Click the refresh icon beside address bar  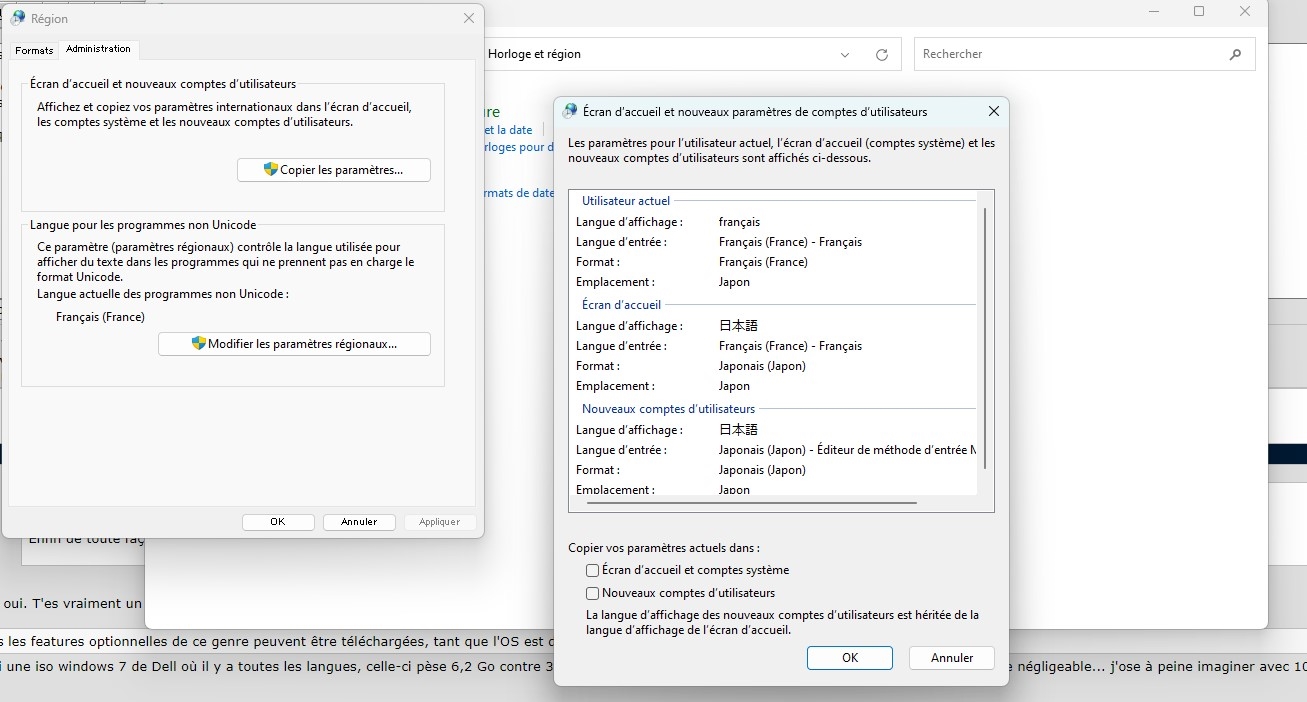[x=881, y=55]
